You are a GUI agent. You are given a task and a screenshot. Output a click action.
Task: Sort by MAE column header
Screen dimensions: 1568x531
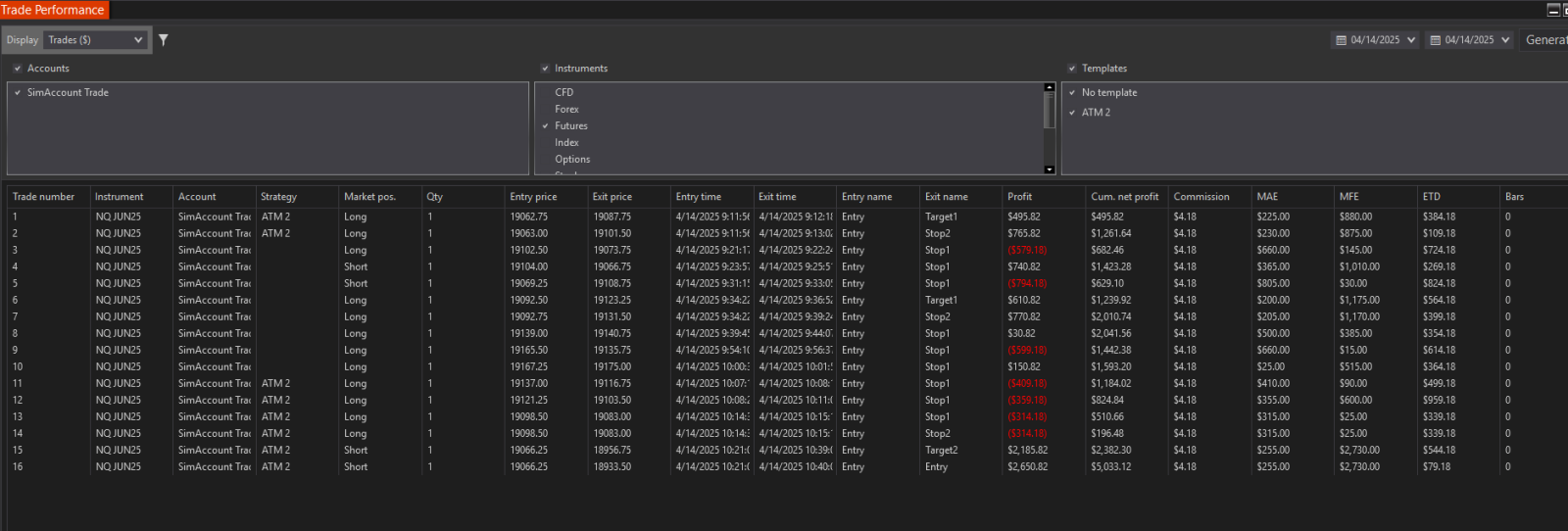(1267, 197)
